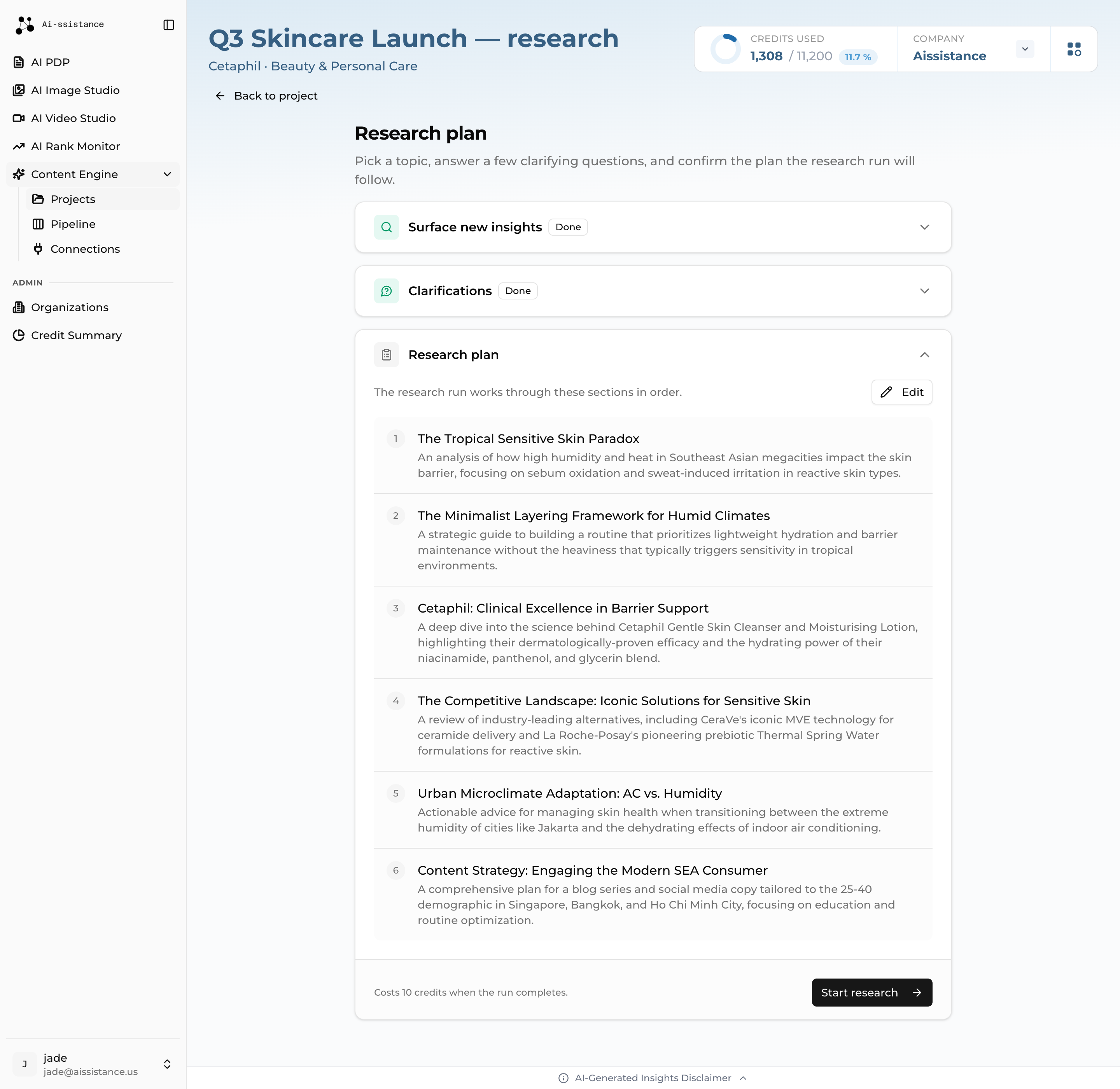Click the AI PDP document icon

pyautogui.click(x=19, y=62)
